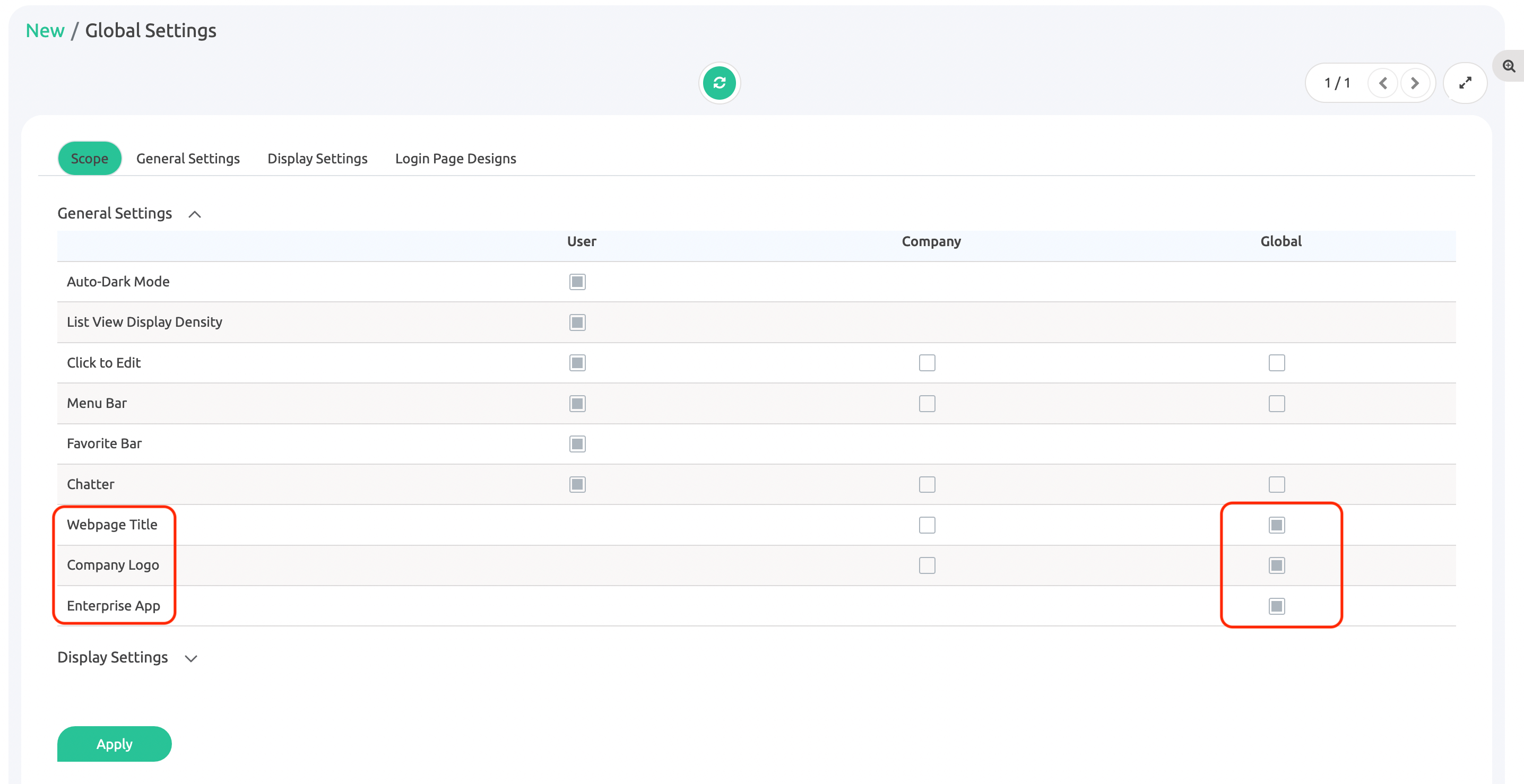Click the green refresh icon
Viewport: 1524px width, 784px height.
[x=720, y=83]
